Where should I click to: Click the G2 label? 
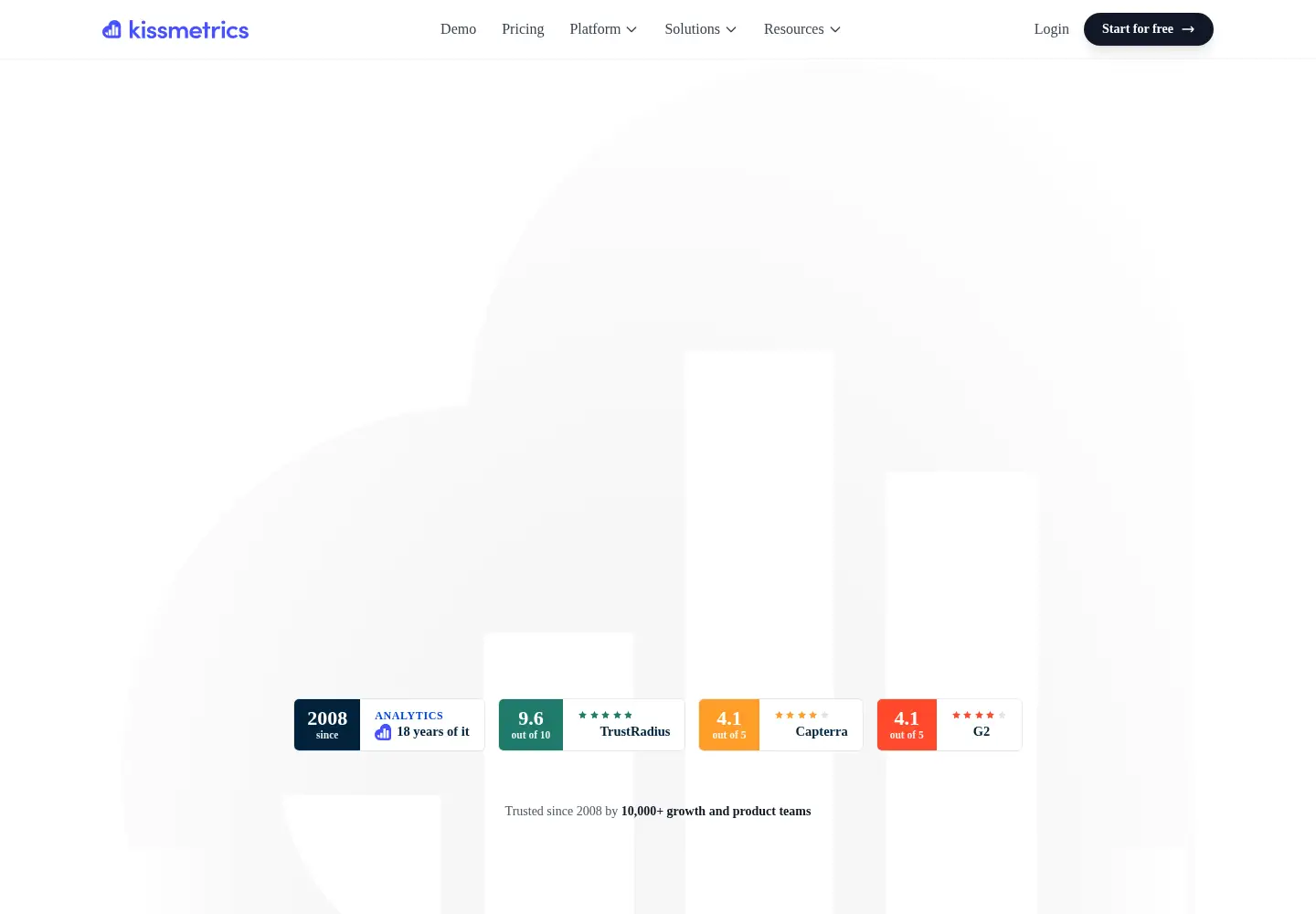[x=982, y=731]
